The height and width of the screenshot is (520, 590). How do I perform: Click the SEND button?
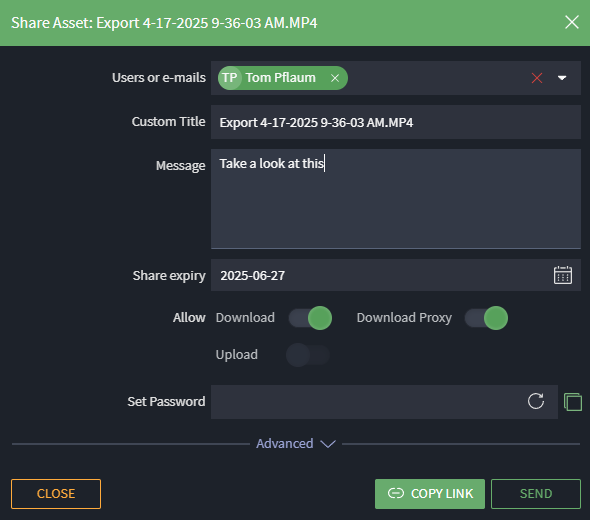(x=536, y=494)
